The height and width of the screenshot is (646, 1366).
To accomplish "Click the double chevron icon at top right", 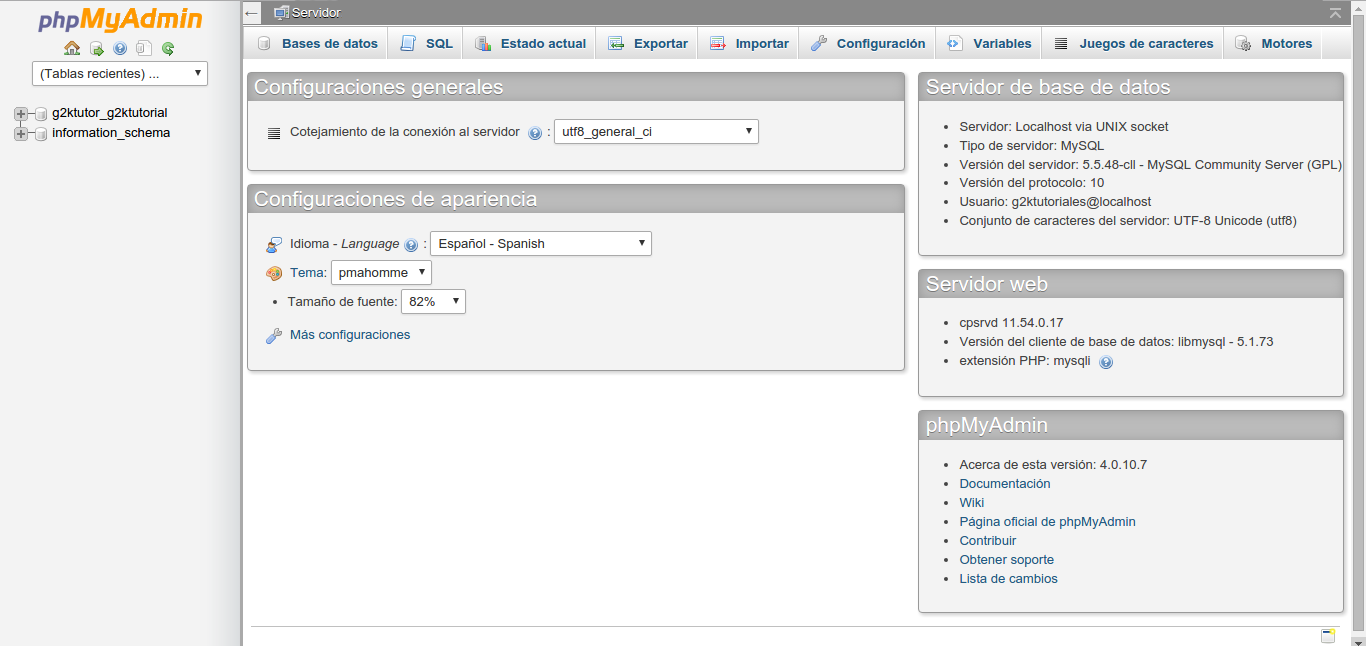I will point(1335,13).
